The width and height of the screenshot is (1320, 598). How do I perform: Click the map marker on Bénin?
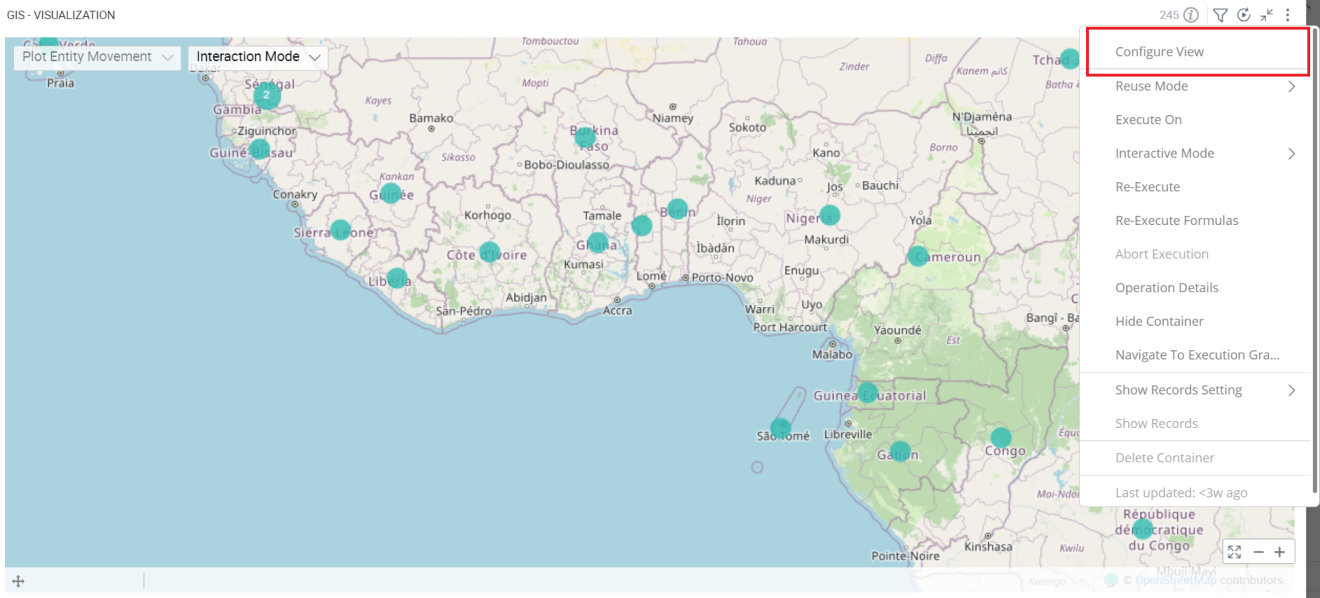coord(678,209)
